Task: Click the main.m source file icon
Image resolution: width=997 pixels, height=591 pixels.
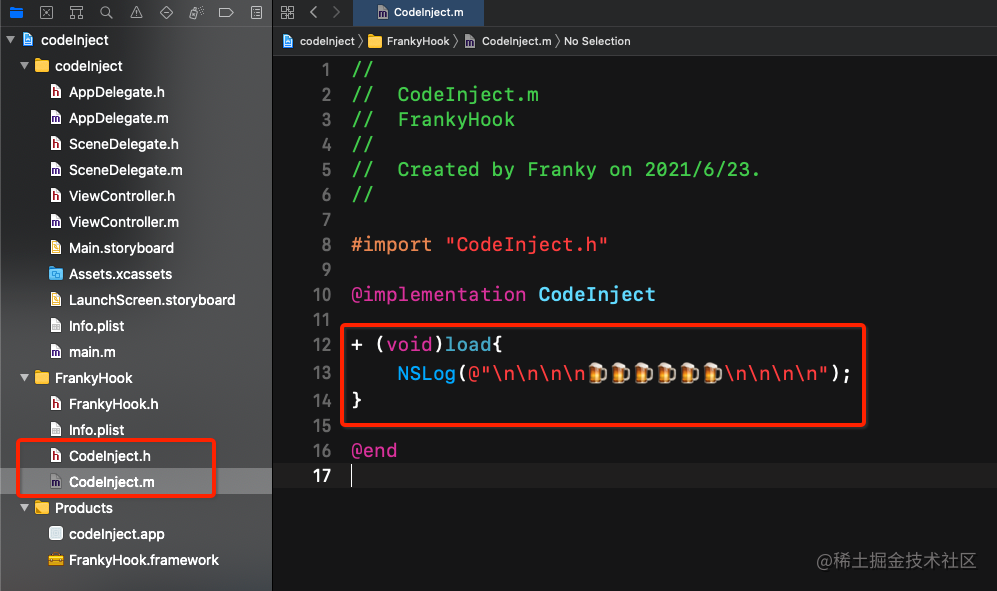Action: click(x=56, y=352)
